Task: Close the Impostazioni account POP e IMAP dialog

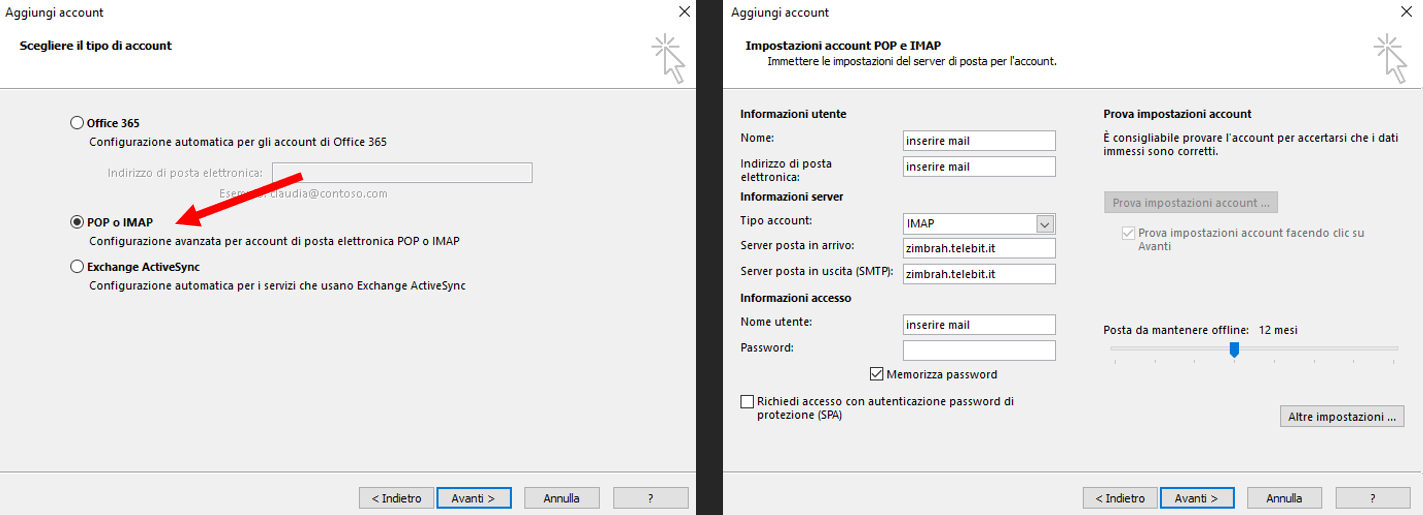Action: (1406, 12)
